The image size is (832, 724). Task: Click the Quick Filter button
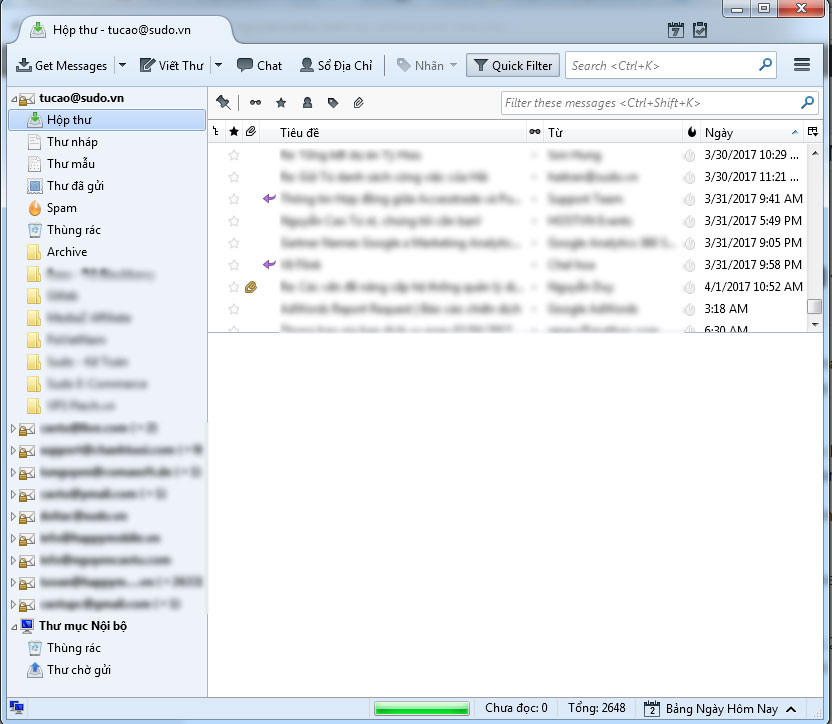click(x=512, y=65)
